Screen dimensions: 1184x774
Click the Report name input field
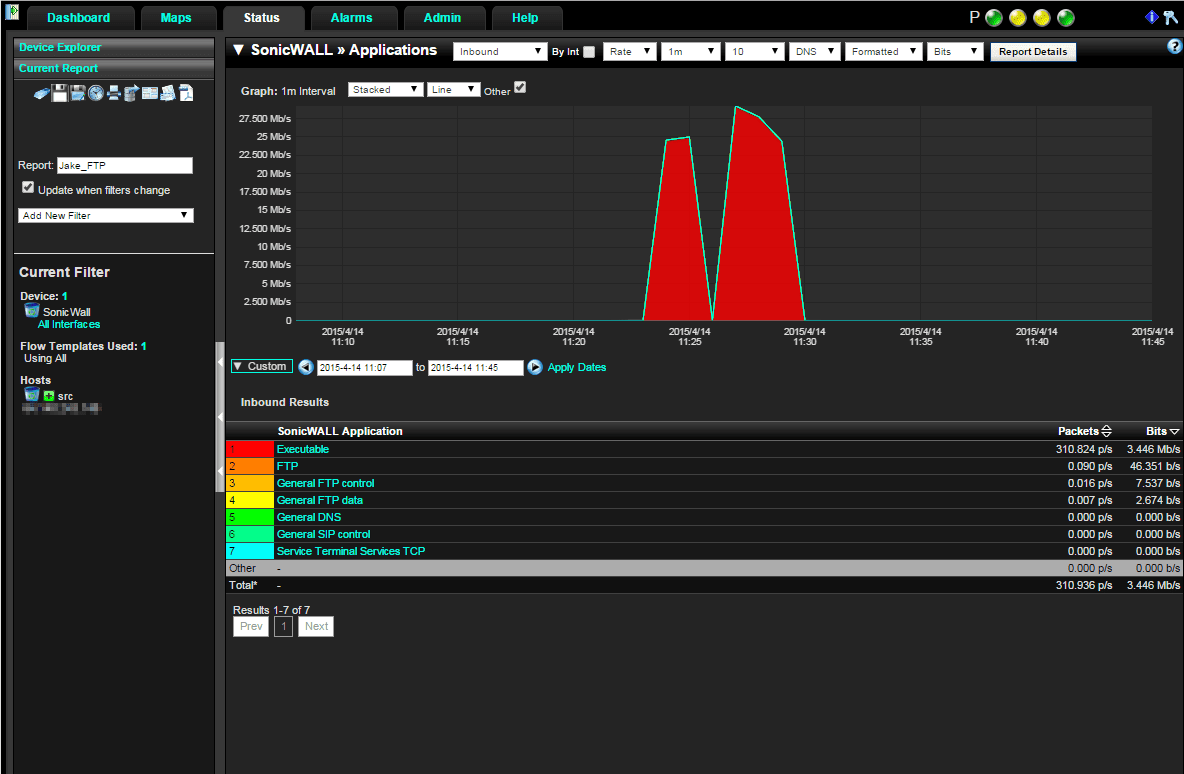pyautogui.click(x=125, y=165)
